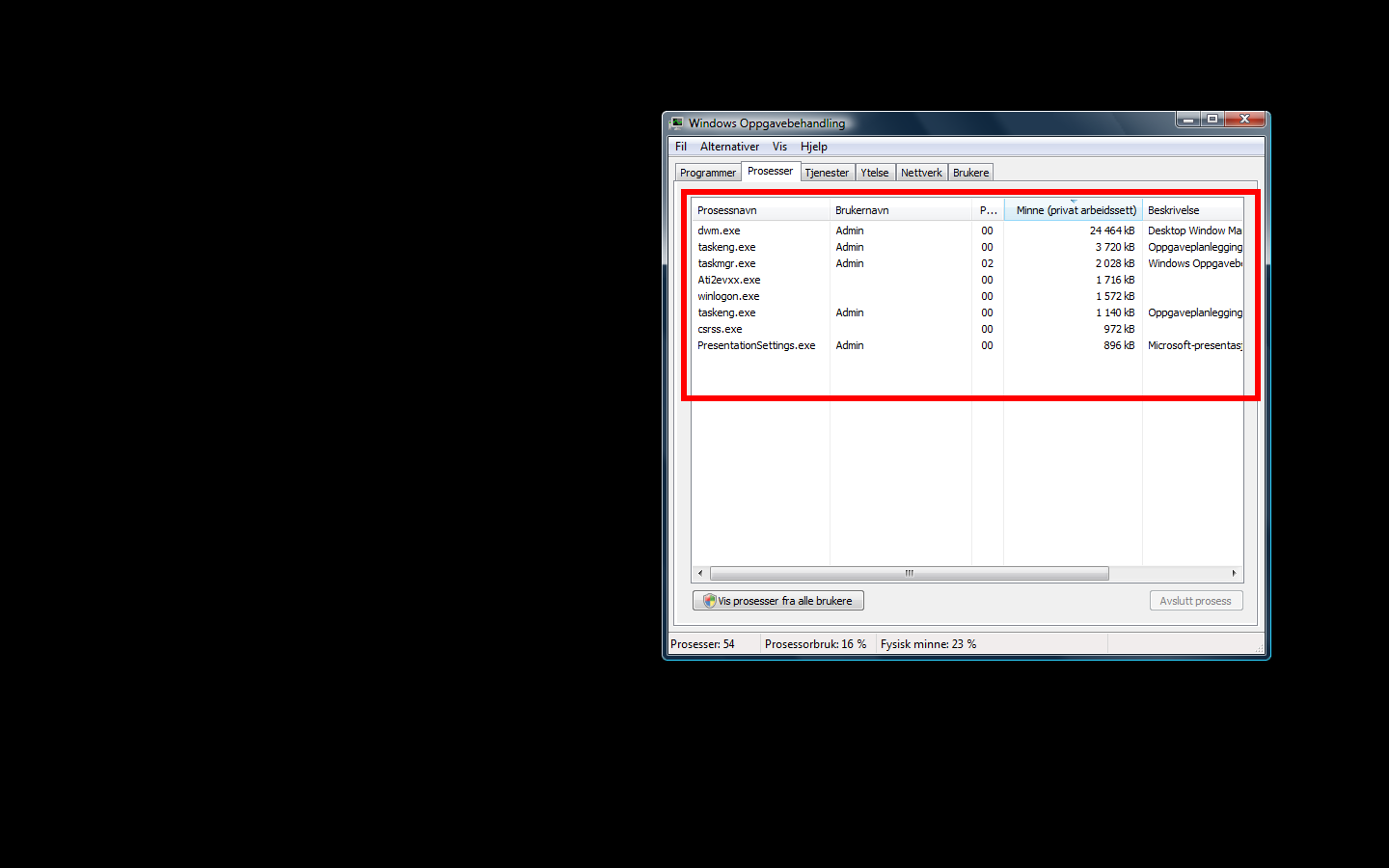Click Admin in the PresentationSettings.exe row
This screenshot has height=868, width=1389.
pyautogui.click(x=849, y=345)
